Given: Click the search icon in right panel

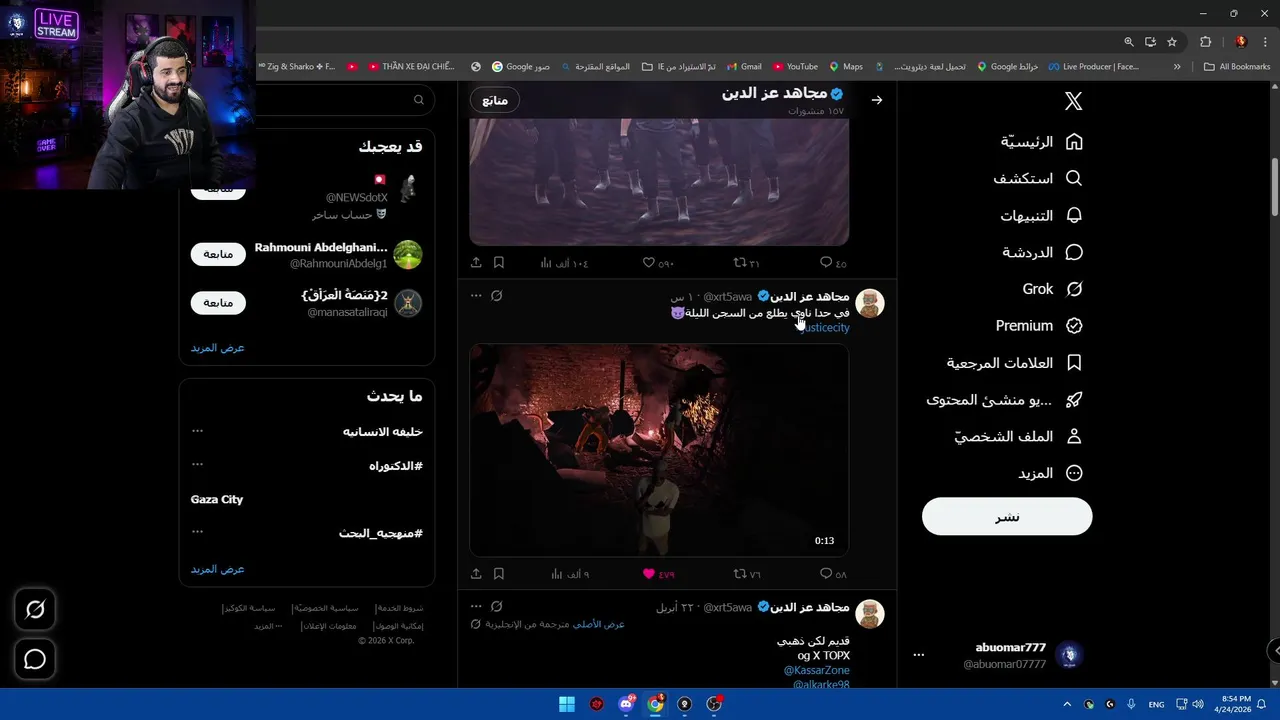Looking at the screenshot, I should [419, 100].
